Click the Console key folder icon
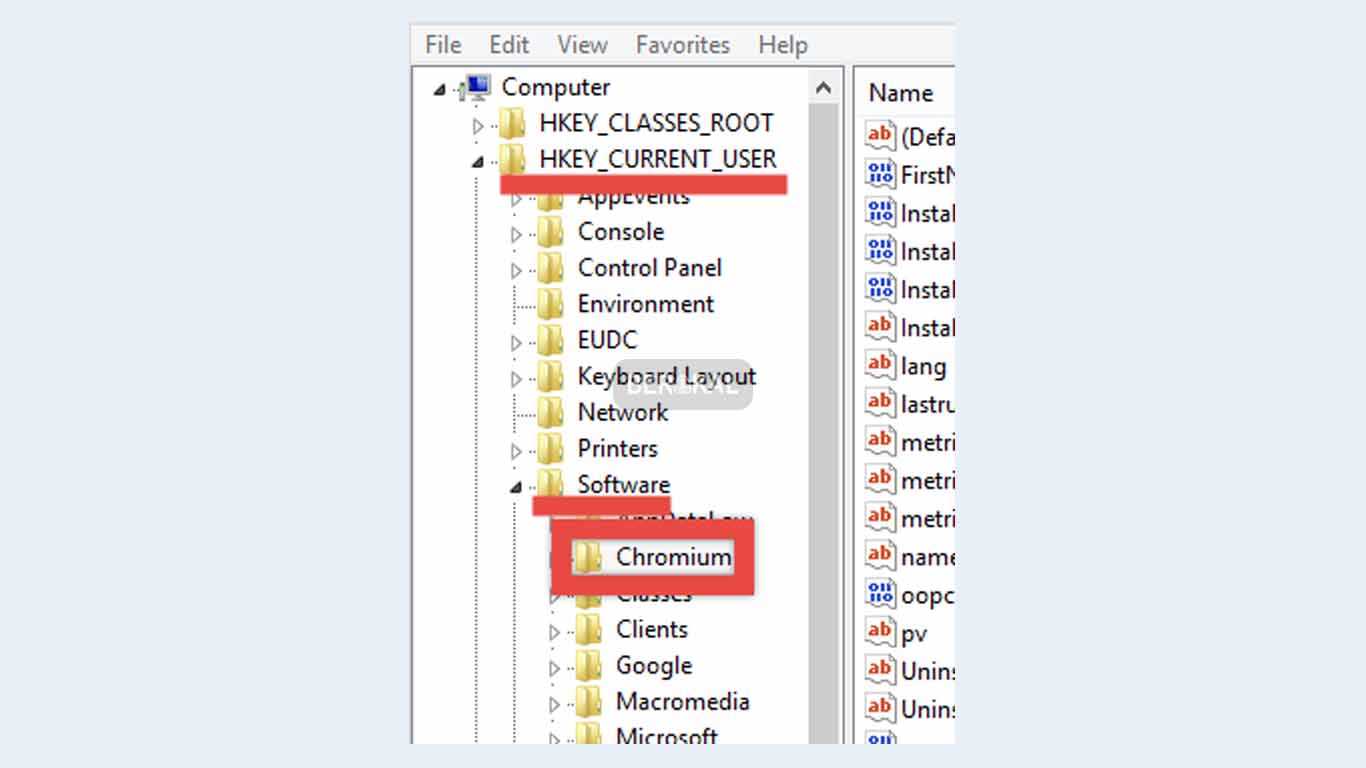 (x=551, y=233)
